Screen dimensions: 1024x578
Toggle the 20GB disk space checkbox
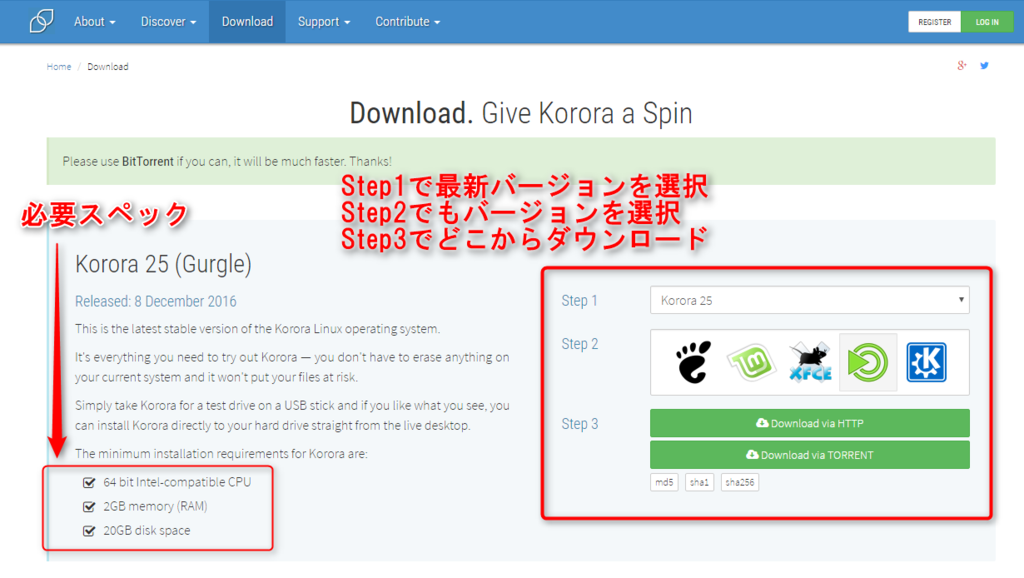[89, 531]
